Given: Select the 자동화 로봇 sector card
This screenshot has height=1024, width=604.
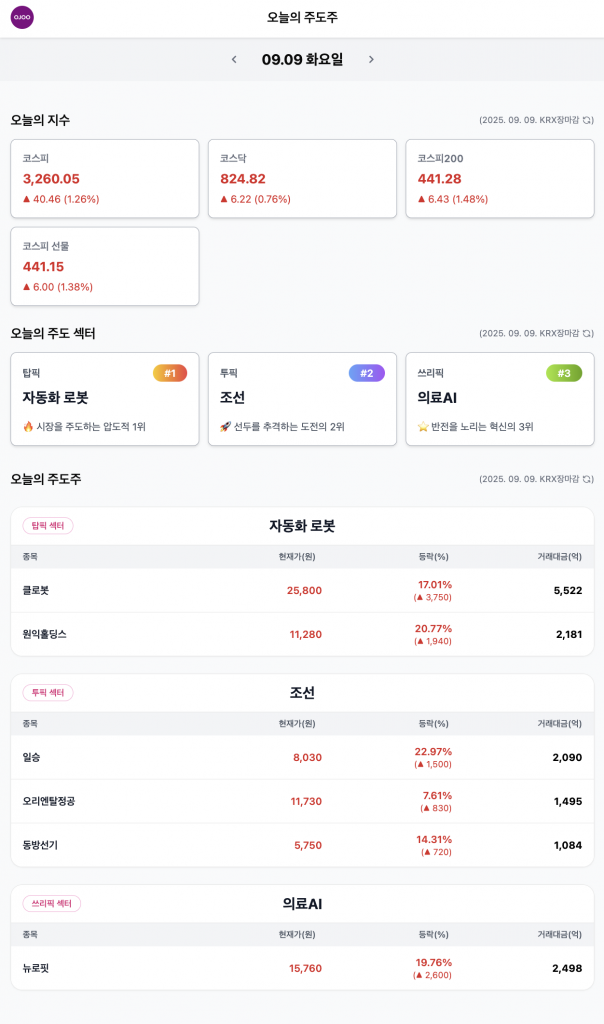Looking at the screenshot, I should tap(105, 399).
